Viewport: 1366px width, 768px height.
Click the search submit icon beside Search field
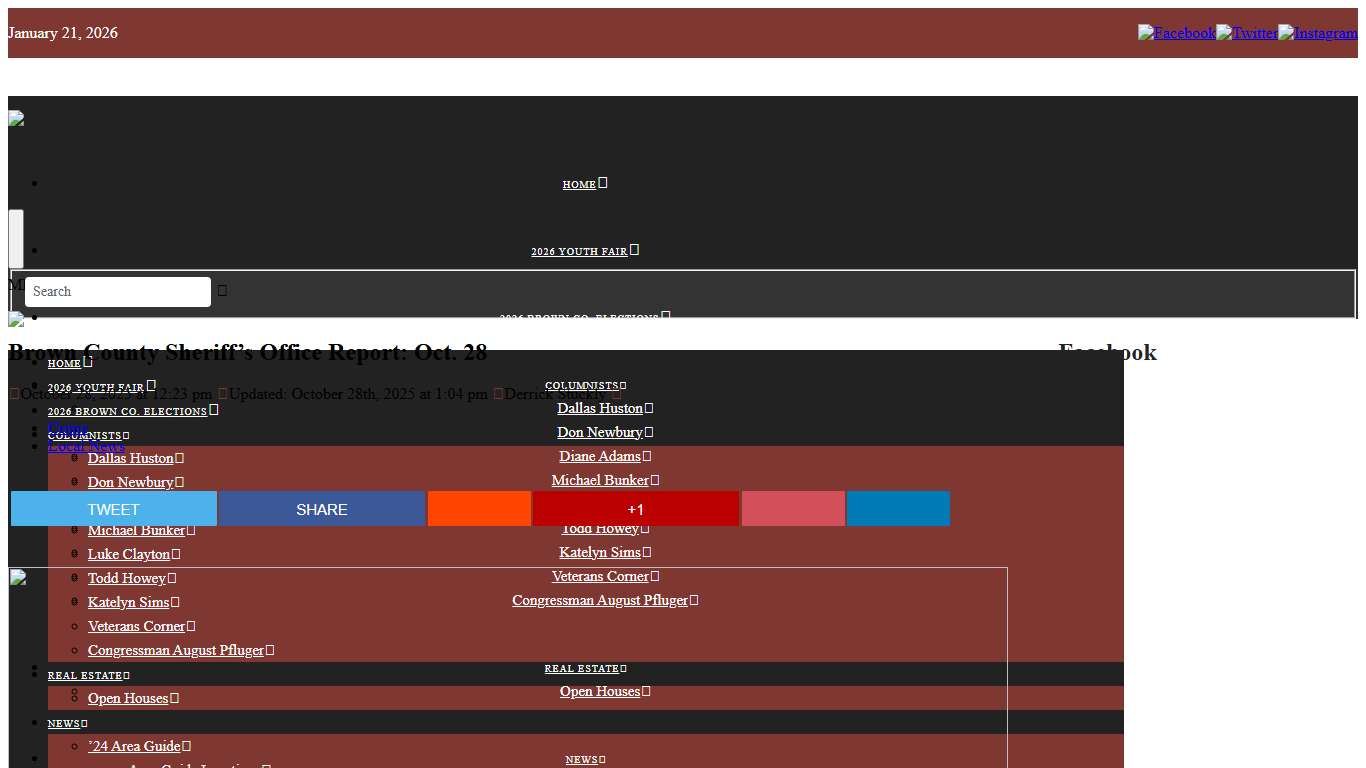tap(223, 291)
